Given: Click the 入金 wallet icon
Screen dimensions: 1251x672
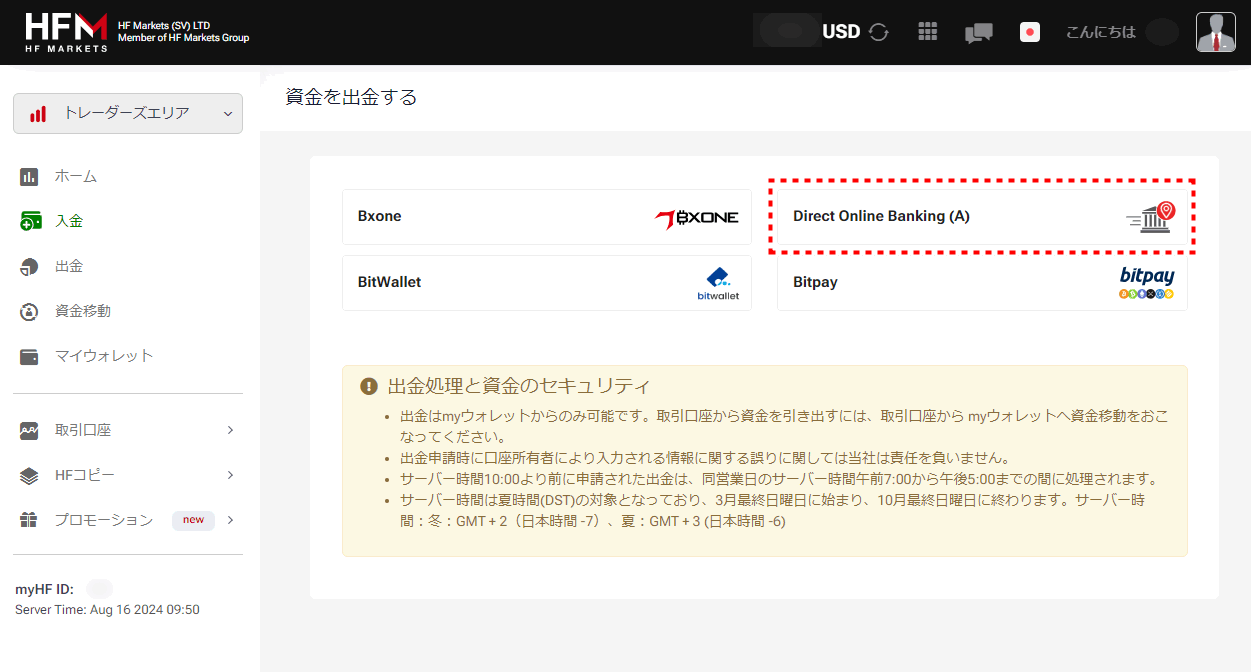Looking at the screenshot, I should pyautogui.click(x=30, y=221).
